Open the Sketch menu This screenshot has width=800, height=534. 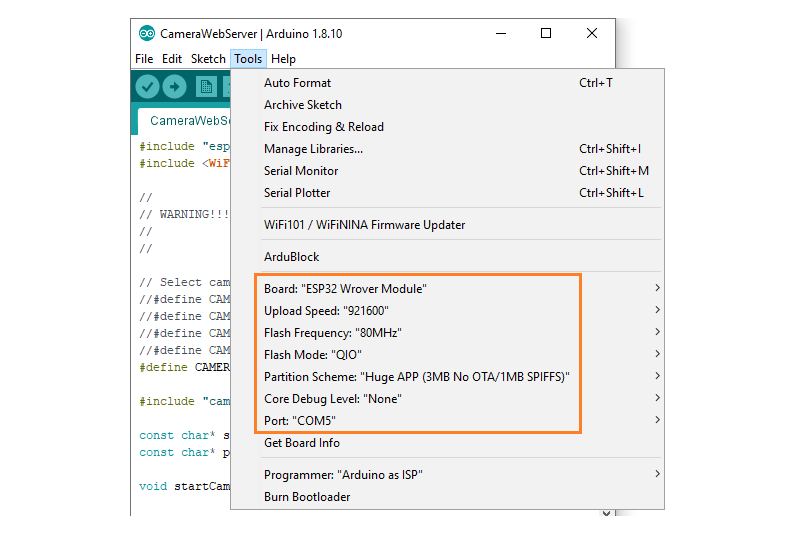coord(208,59)
